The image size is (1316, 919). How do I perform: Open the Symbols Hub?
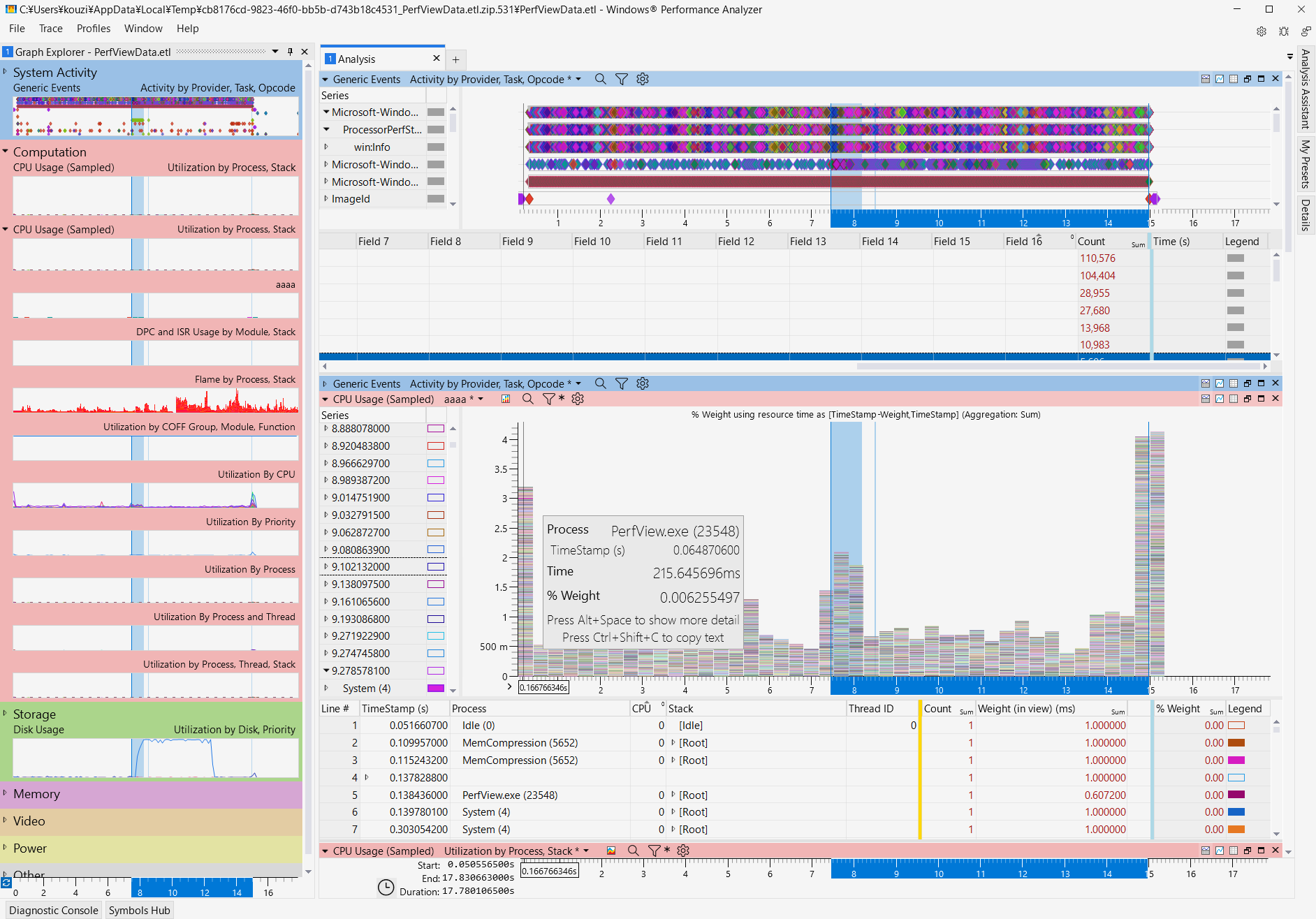point(139,910)
